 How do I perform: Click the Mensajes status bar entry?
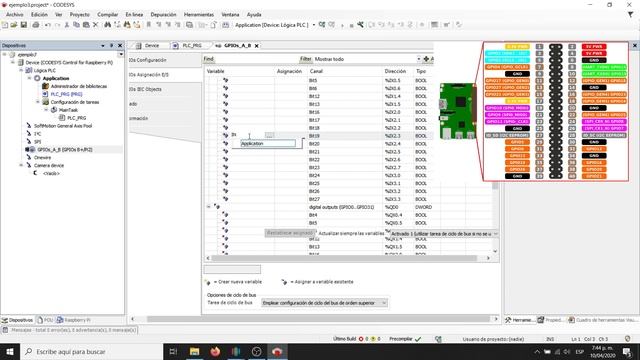(69, 330)
